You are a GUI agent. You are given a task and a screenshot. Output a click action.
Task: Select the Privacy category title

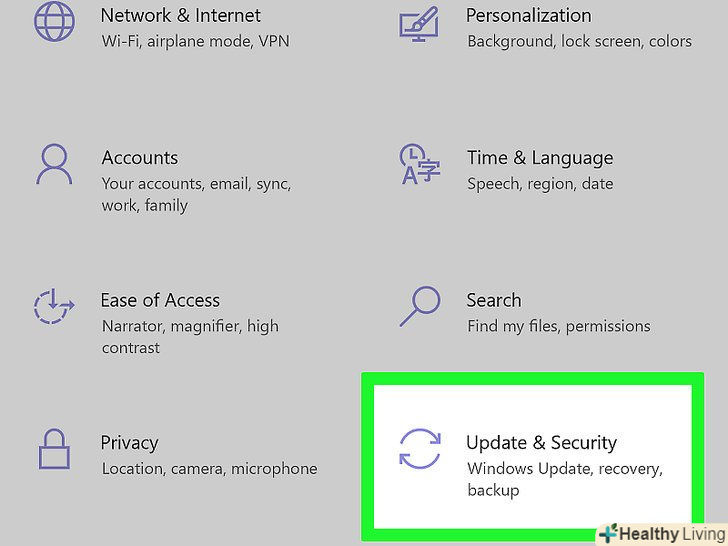130,443
